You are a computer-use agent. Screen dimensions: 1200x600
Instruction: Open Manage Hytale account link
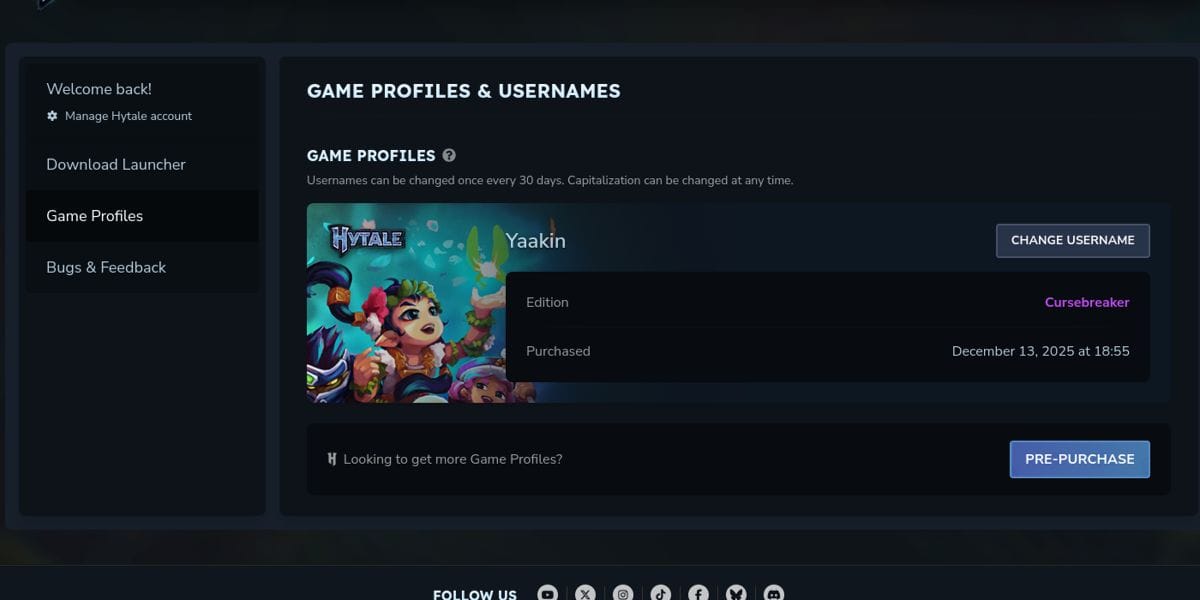(128, 116)
